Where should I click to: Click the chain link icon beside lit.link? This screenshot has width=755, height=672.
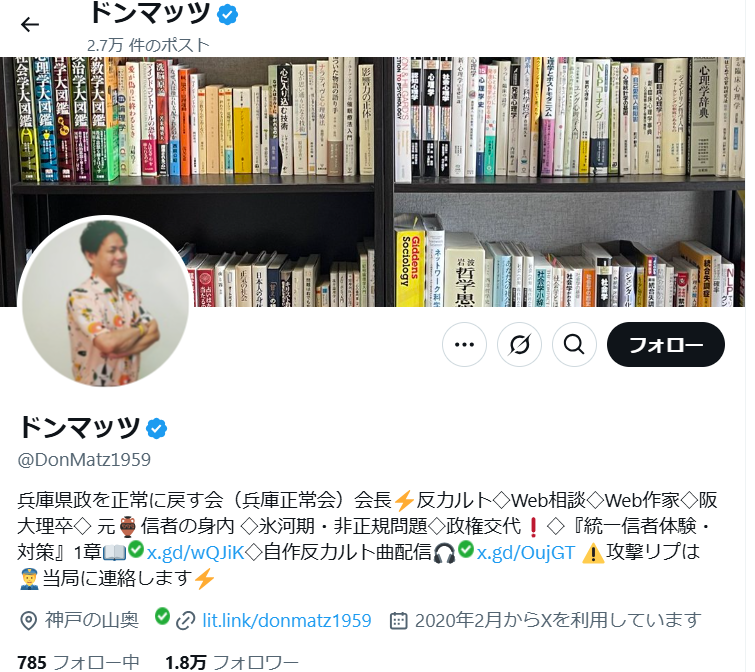[x=185, y=621]
